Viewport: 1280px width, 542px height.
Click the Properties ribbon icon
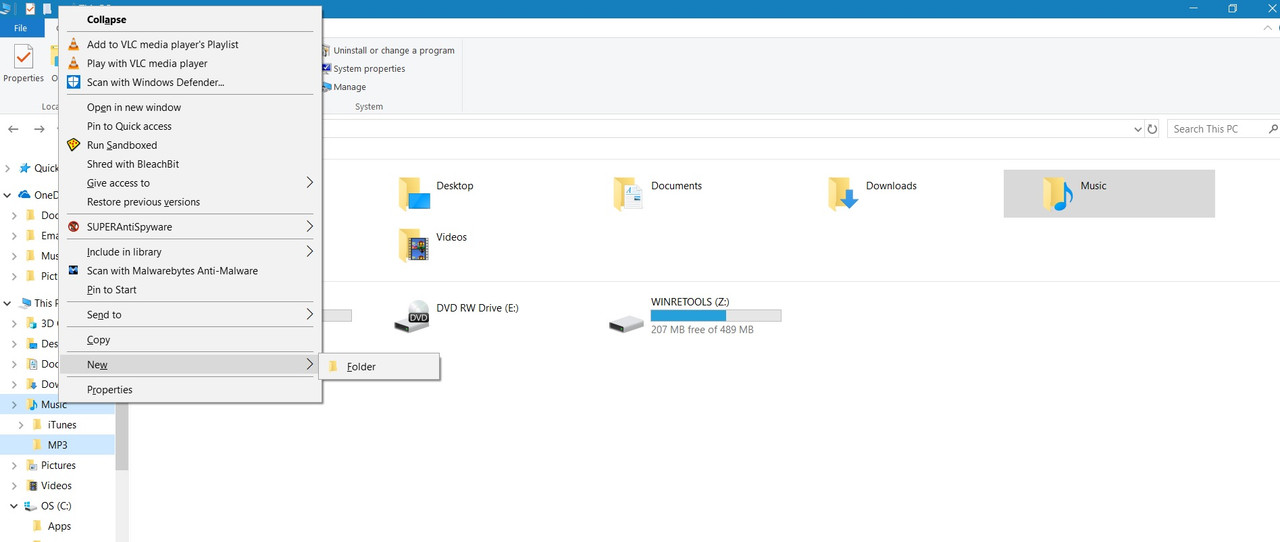23,57
